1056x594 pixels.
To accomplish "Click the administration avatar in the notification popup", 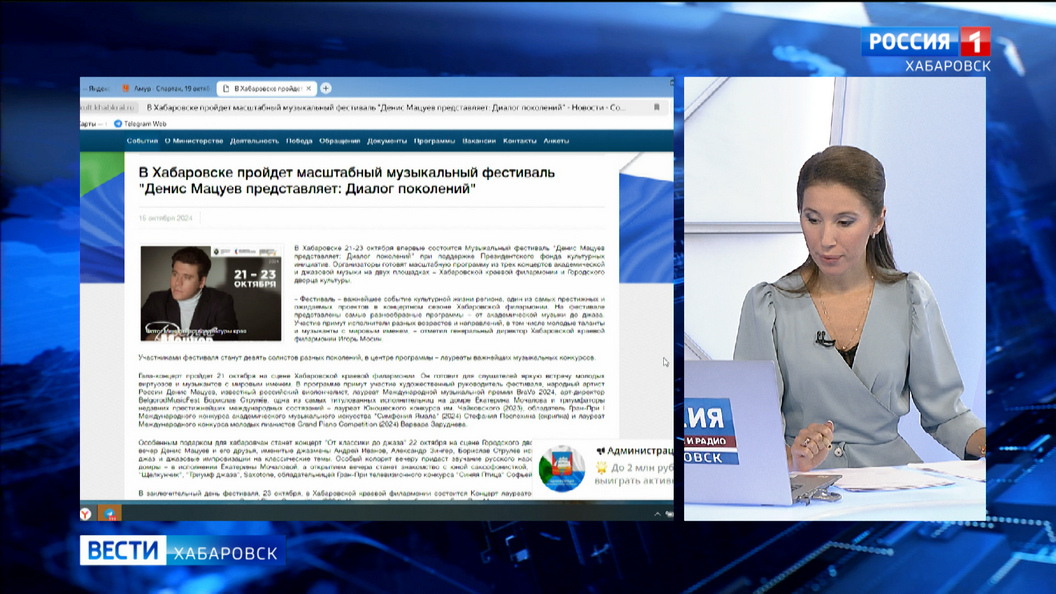I will (562, 468).
